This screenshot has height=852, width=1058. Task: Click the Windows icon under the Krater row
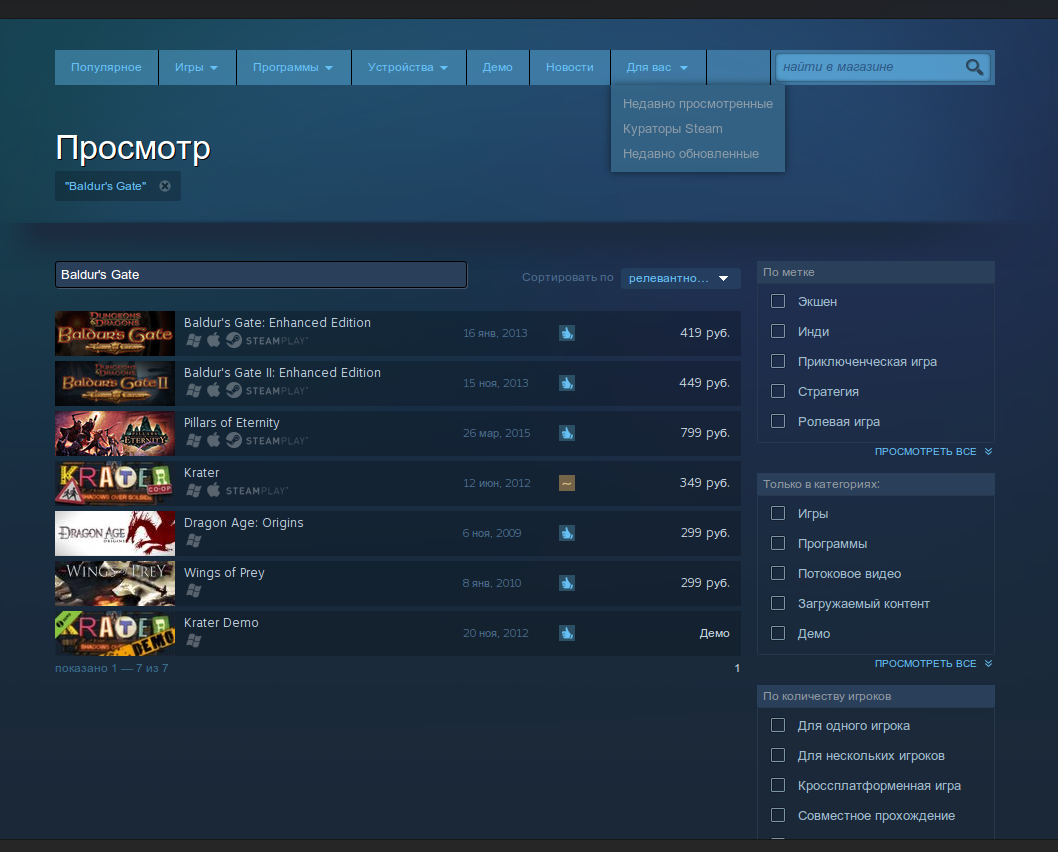pyautogui.click(x=194, y=490)
